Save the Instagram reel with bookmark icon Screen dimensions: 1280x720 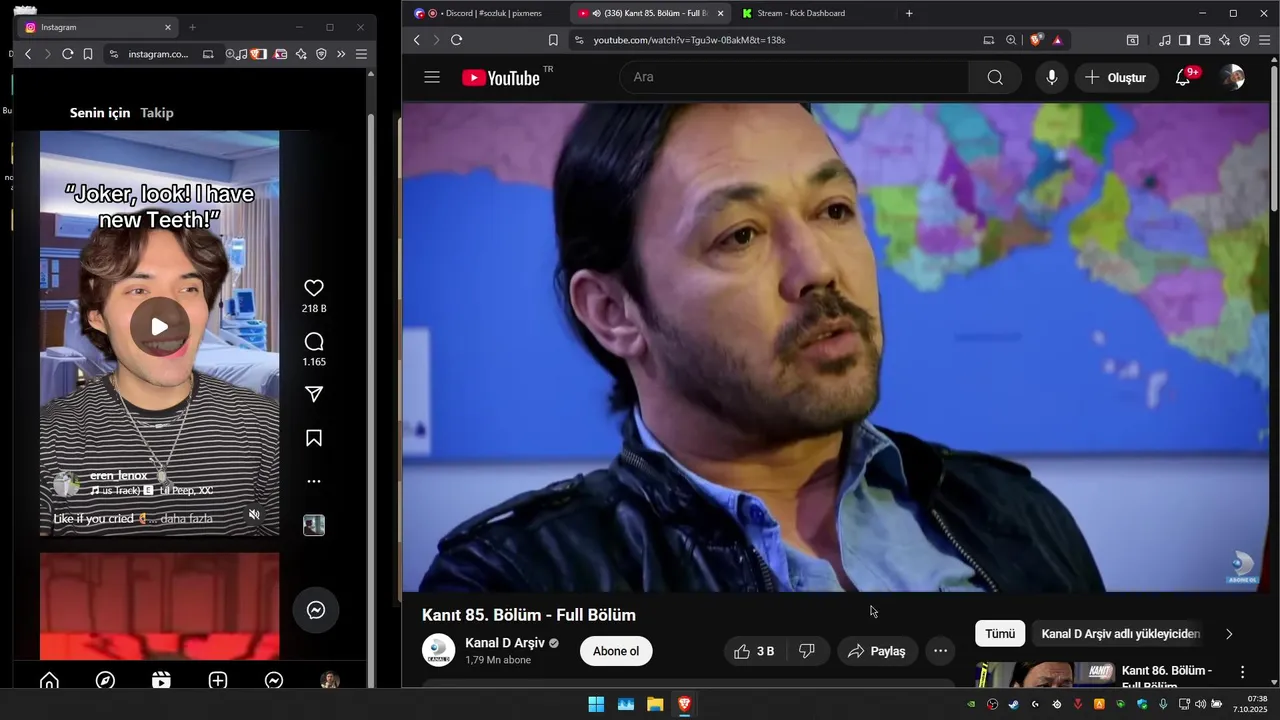(x=314, y=438)
